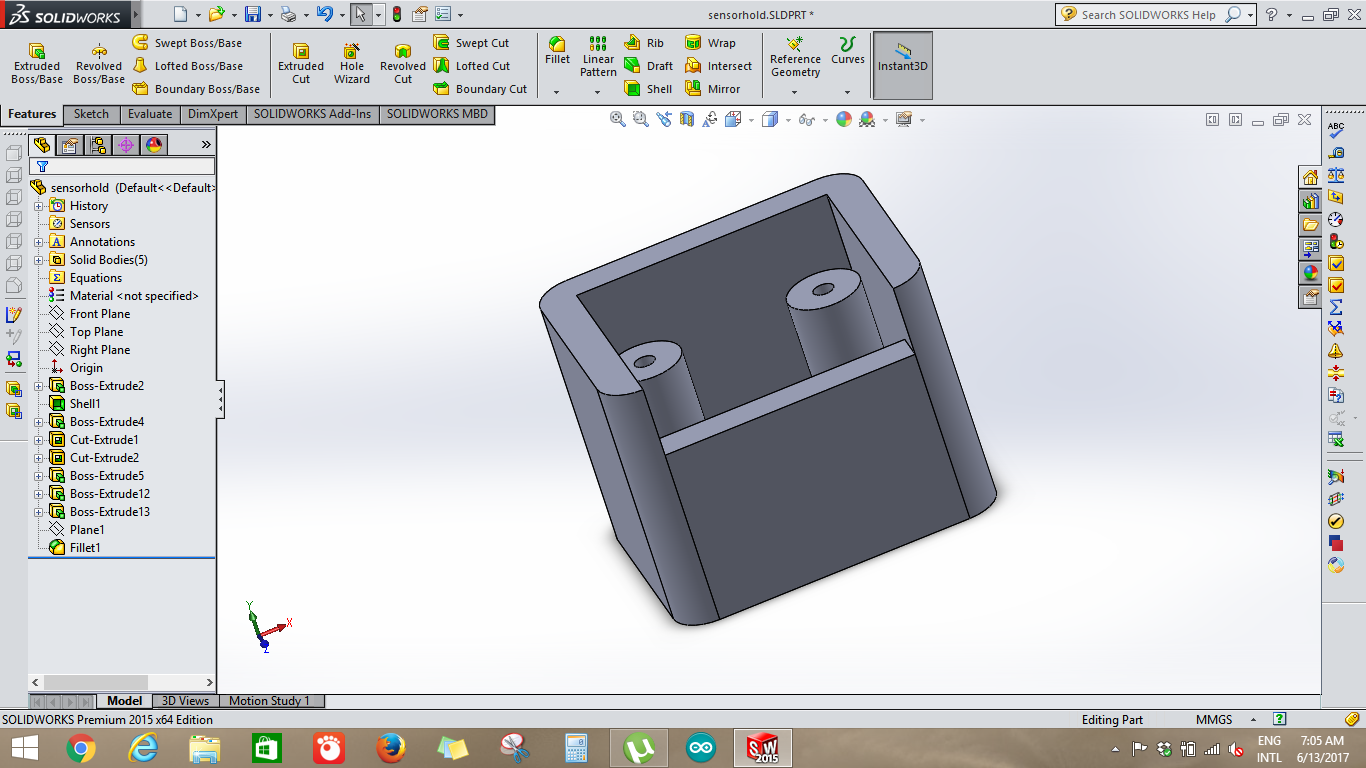Image resolution: width=1366 pixels, height=768 pixels.
Task: Expand the Boss-Extrude2 feature
Action: [39, 386]
